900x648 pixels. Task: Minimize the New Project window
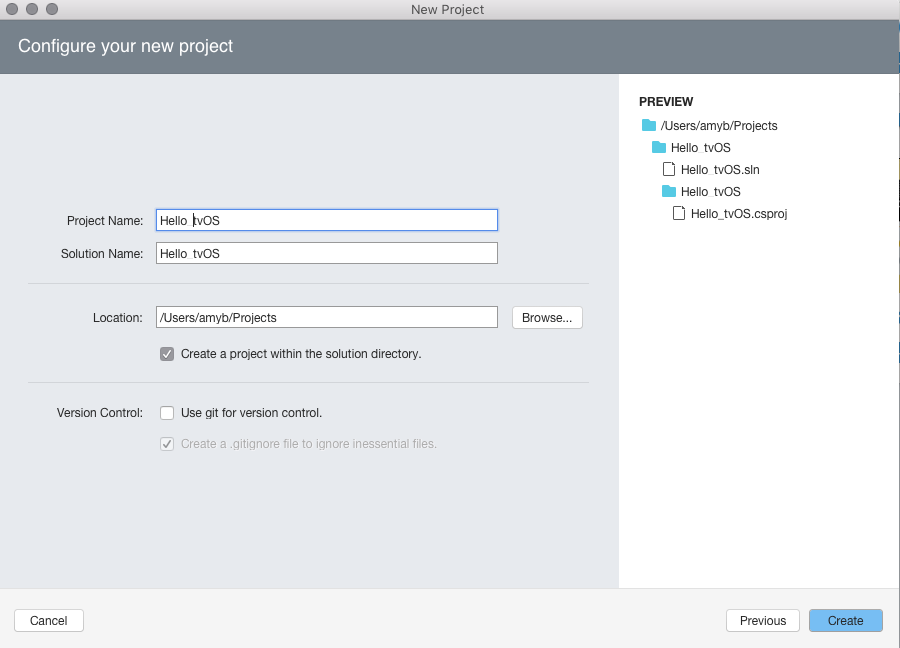coord(32,9)
